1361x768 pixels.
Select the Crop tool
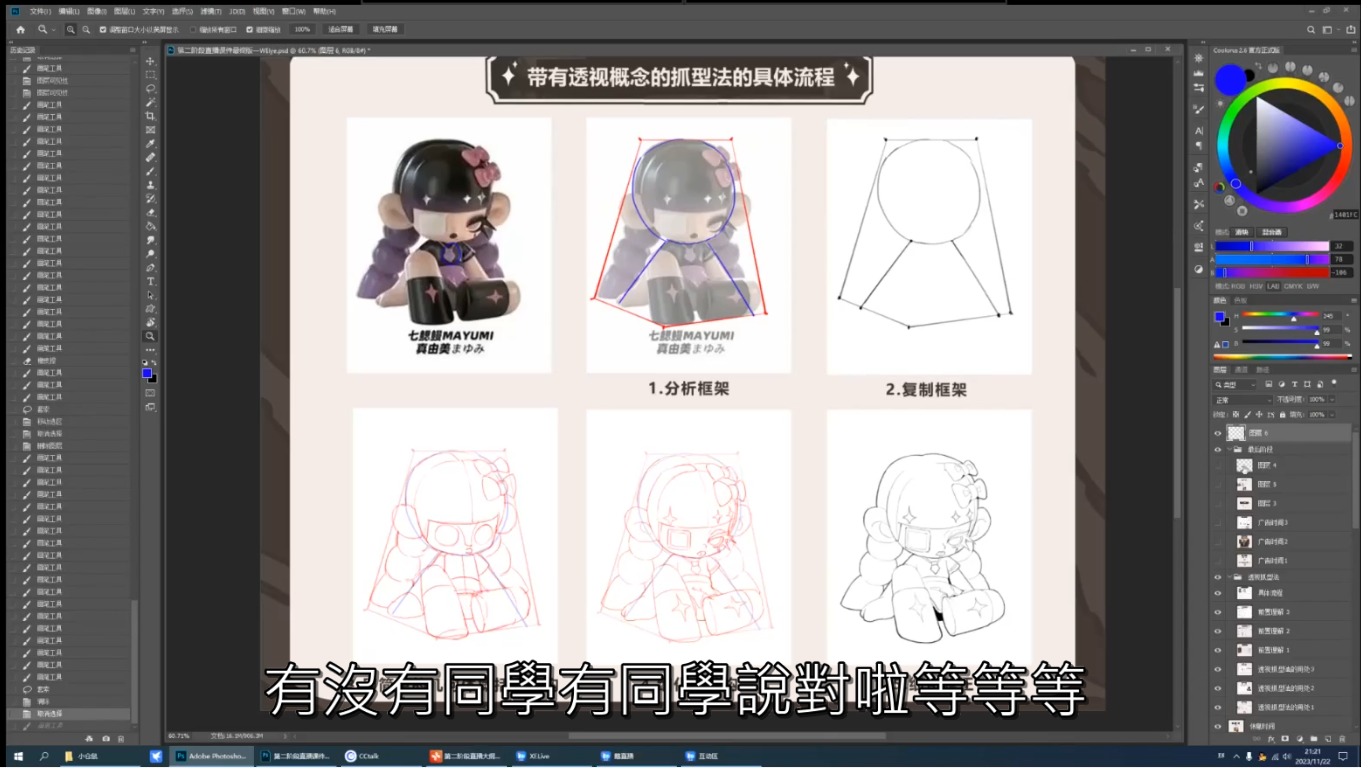click(x=151, y=116)
